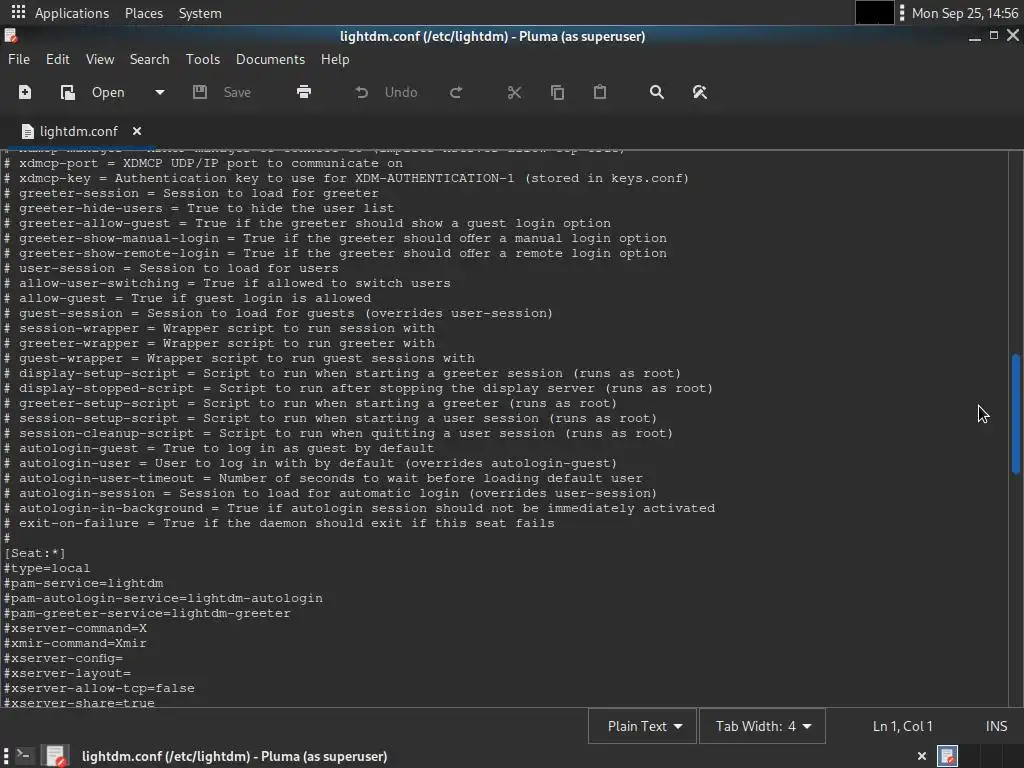
Task: Open the Edit menu
Action: point(57,59)
